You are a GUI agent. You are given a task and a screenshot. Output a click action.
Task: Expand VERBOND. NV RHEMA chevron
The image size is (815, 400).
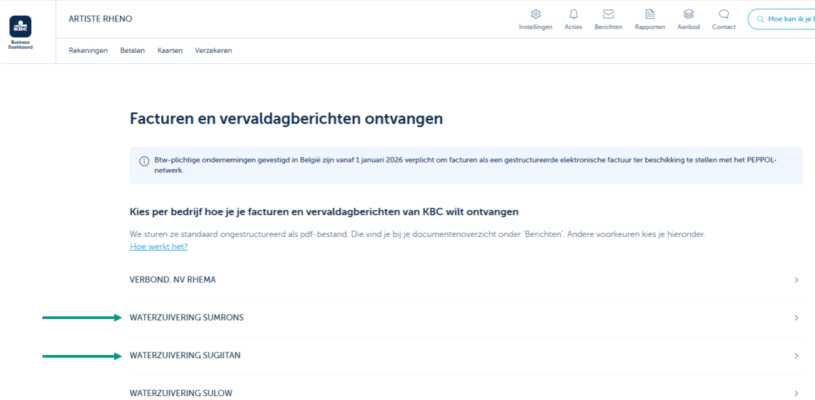(796, 280)
